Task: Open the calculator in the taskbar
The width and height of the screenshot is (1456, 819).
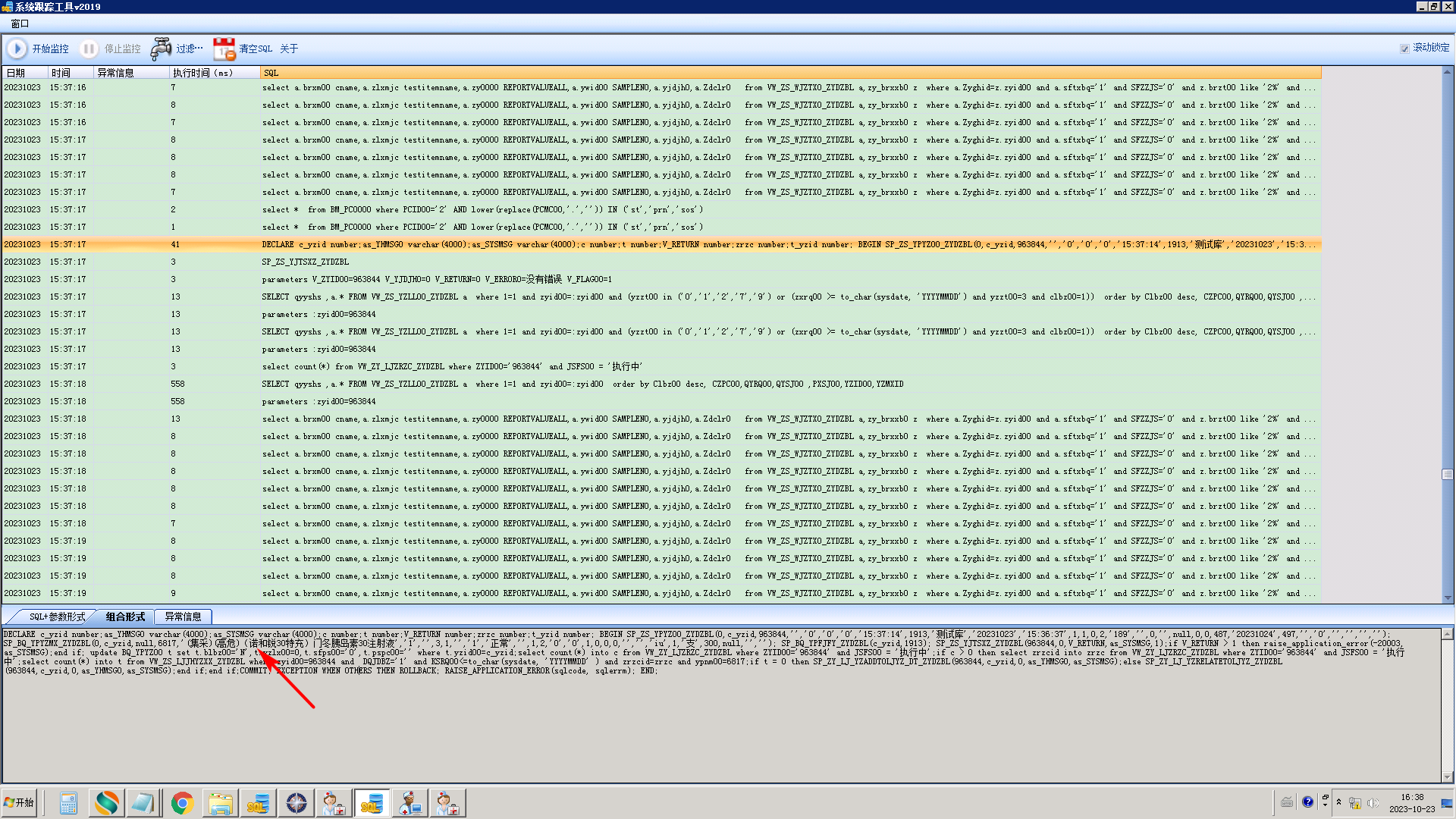Action: (x=68, y=802)
